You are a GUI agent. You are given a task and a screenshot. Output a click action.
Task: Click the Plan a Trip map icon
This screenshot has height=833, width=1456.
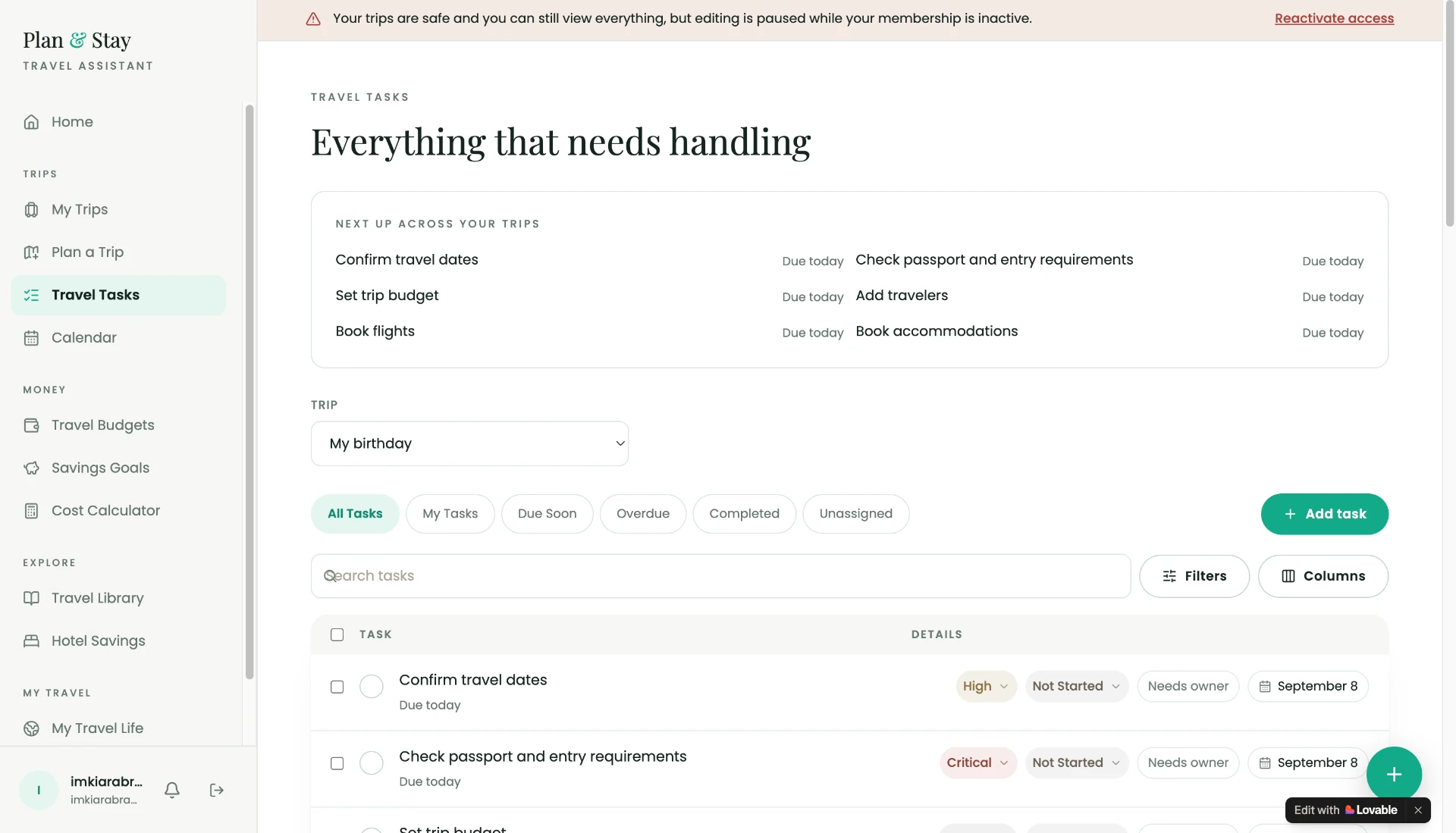[31, 252]
